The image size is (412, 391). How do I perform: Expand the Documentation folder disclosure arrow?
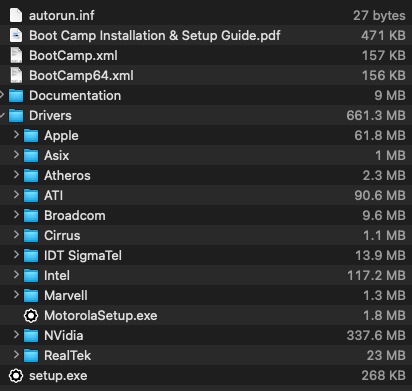point(2,95)
